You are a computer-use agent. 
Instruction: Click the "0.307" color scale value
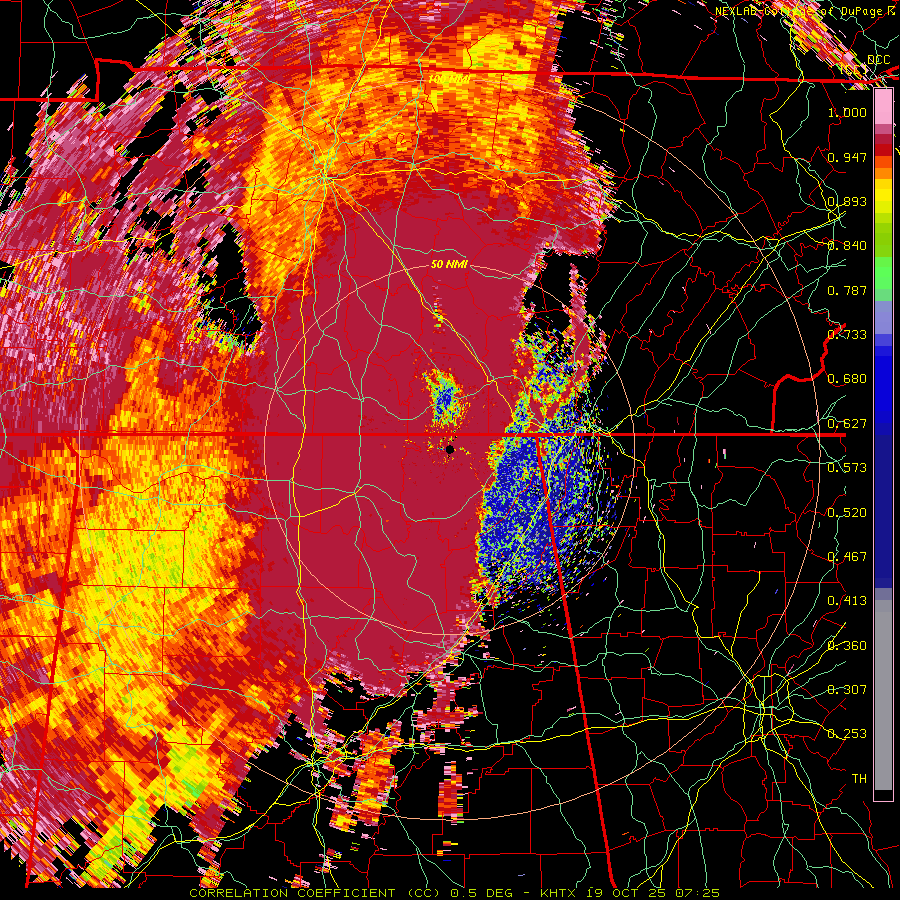click(847, 690)
